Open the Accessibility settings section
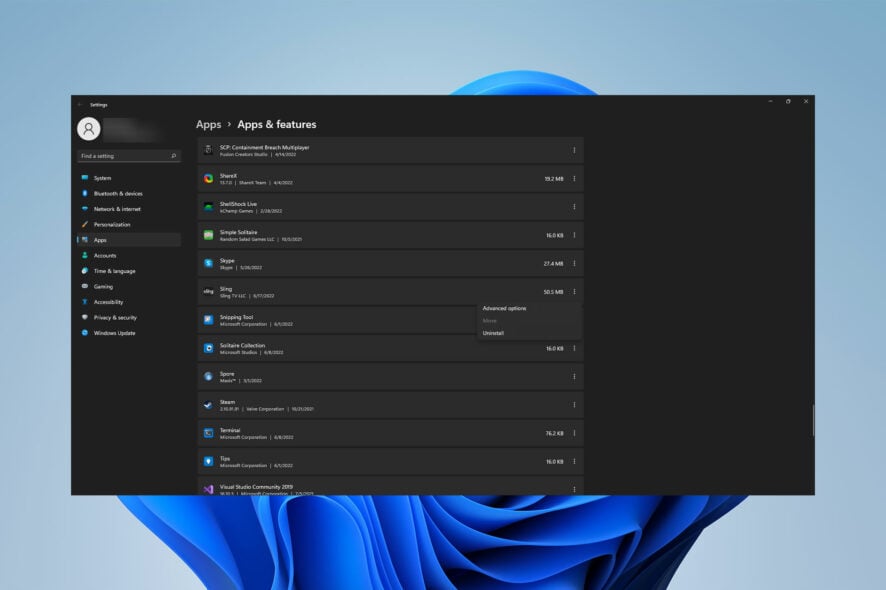The height and width of the screenshot is (590, 886). coord(129,302)
